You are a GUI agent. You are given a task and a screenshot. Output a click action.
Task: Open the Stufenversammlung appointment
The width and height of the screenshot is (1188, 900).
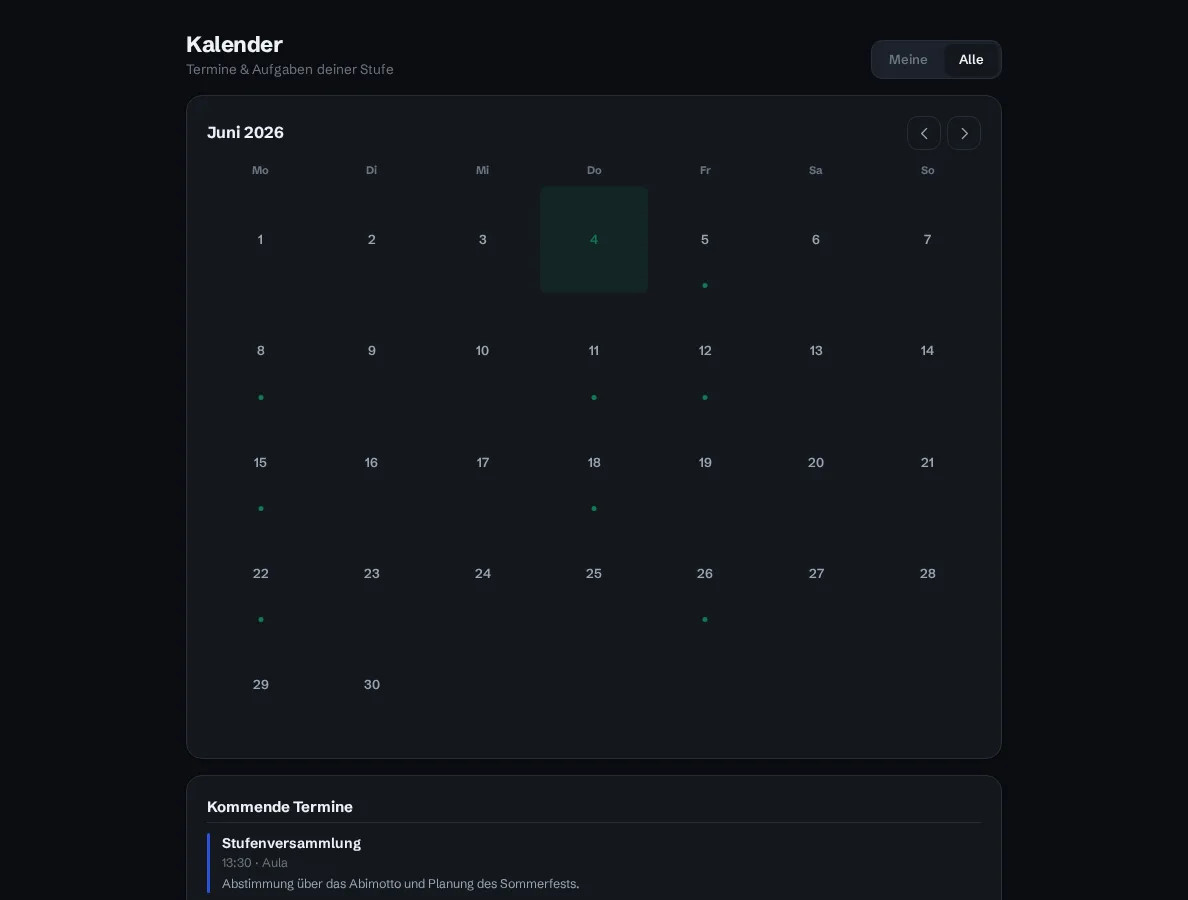(594, 863)
